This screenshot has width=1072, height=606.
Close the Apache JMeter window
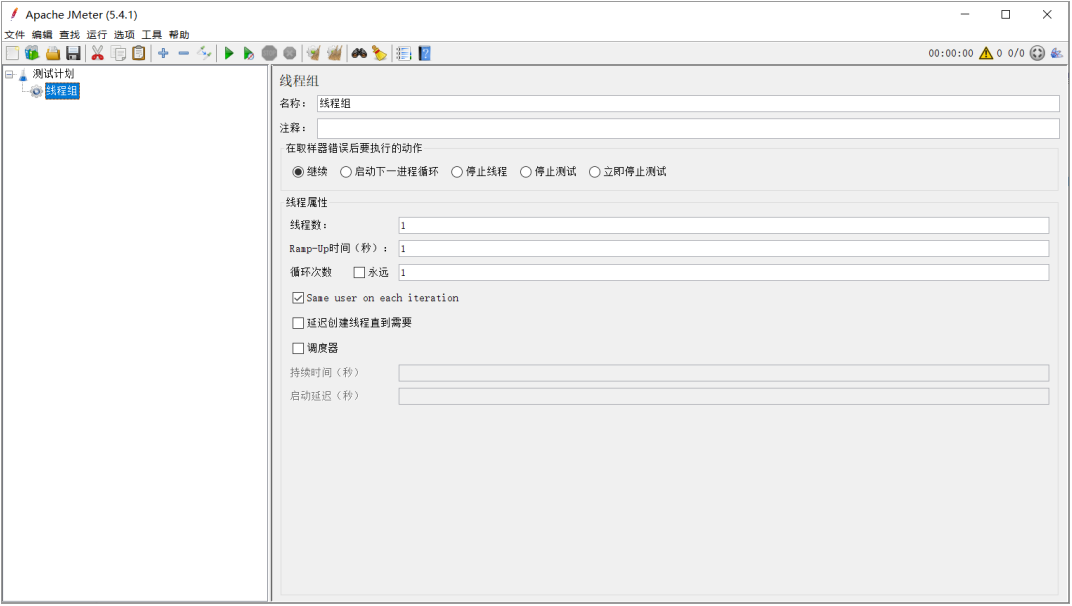[1047, 14]
